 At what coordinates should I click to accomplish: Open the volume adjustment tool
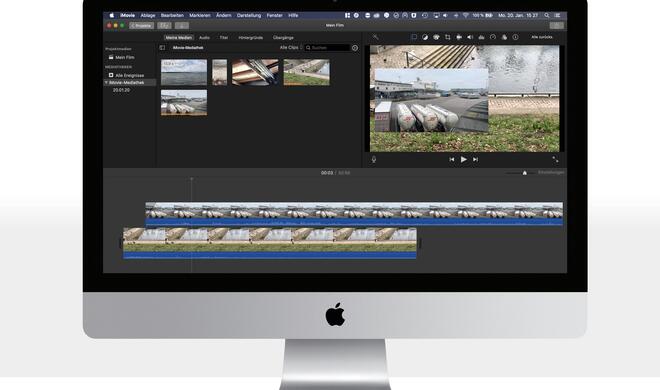470,37
